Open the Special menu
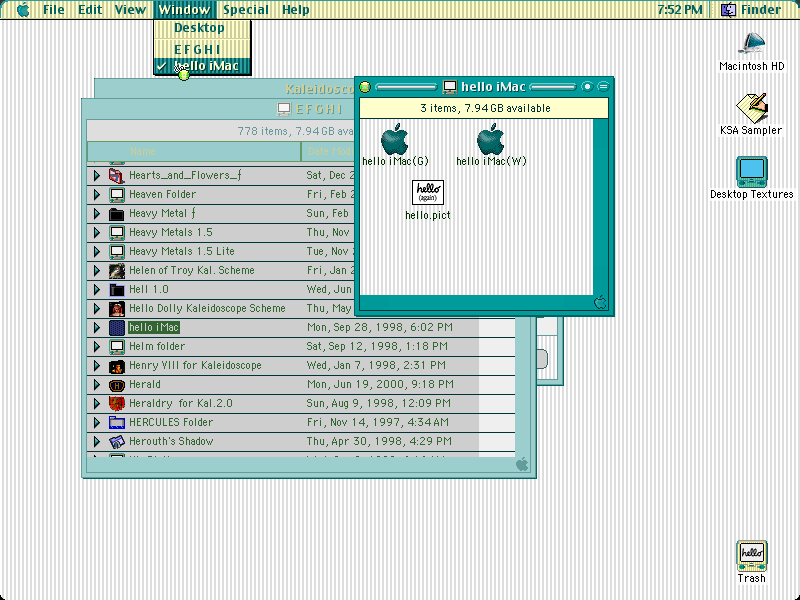800x600 pixels. pos(245,10)
